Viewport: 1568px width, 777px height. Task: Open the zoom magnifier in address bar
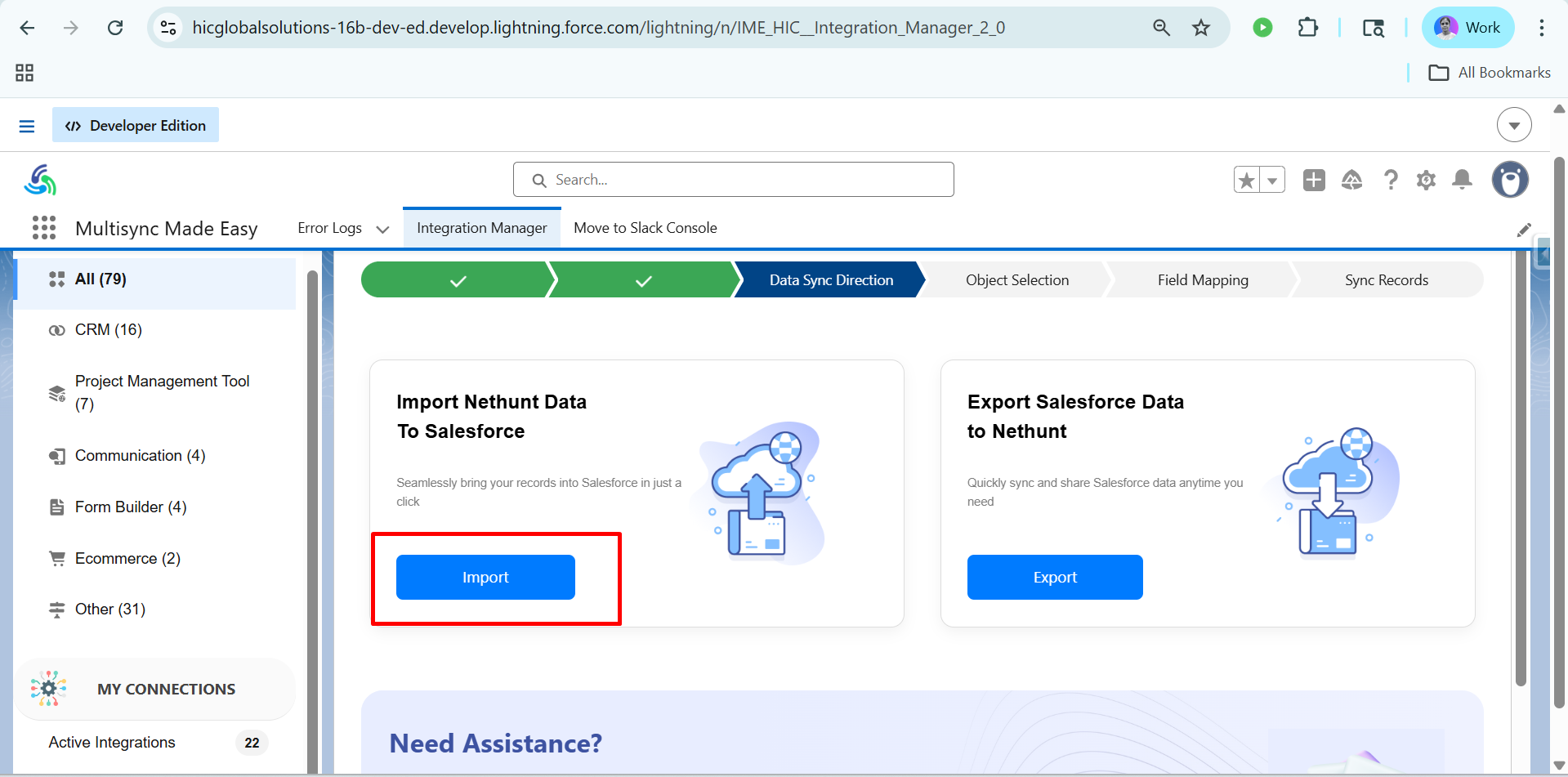[1161, 28]
